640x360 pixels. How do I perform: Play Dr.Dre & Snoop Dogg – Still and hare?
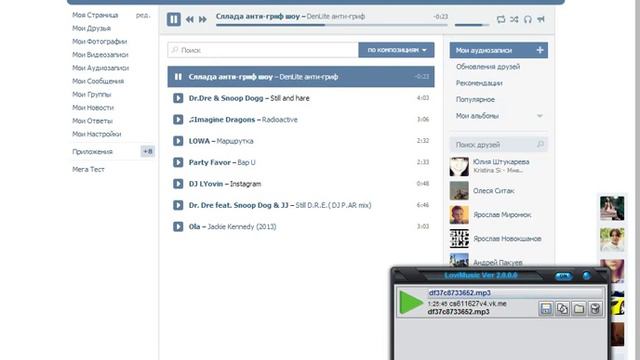coord(178,98)
